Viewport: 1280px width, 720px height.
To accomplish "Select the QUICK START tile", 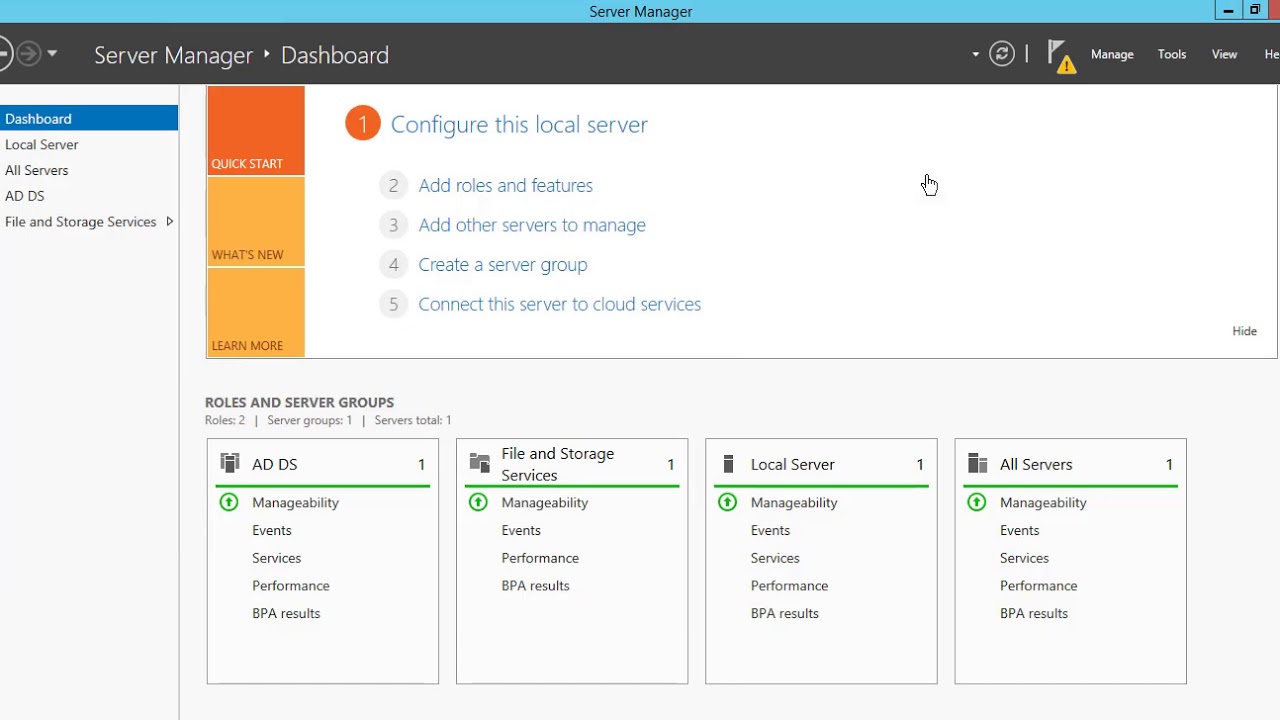I will click(256, 130).
